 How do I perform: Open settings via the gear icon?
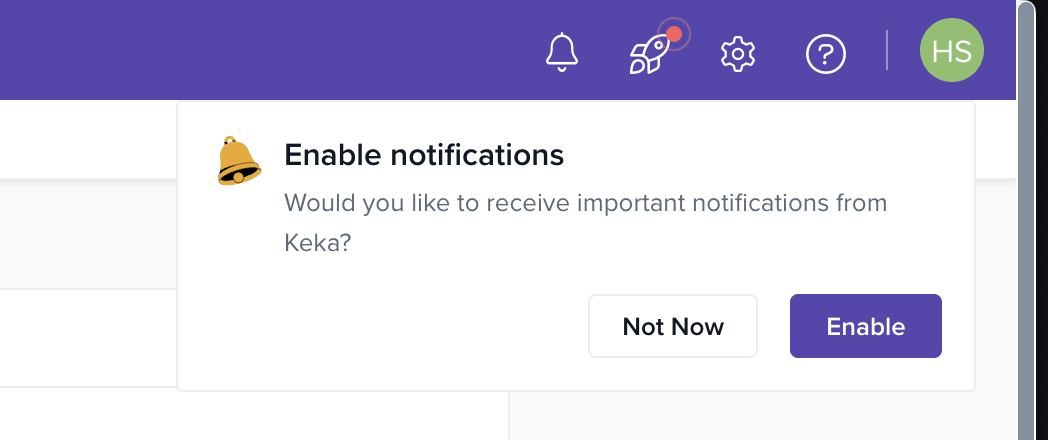[737, 53]
